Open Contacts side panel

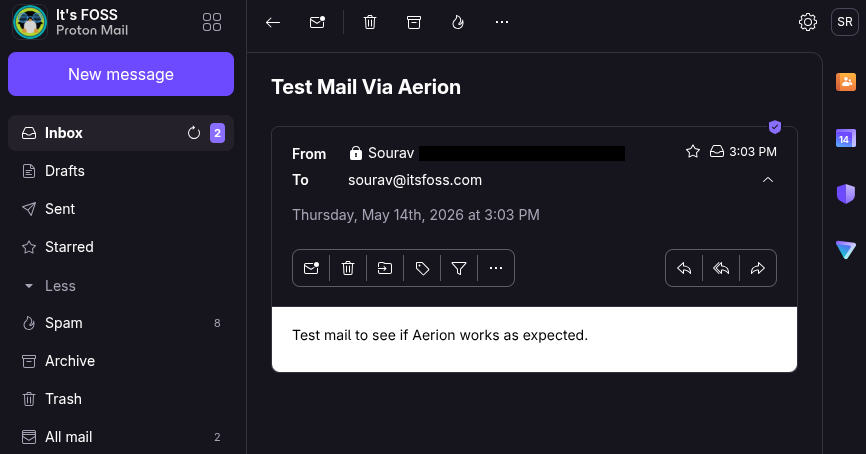pyautogui.click(x=846, y=82)
